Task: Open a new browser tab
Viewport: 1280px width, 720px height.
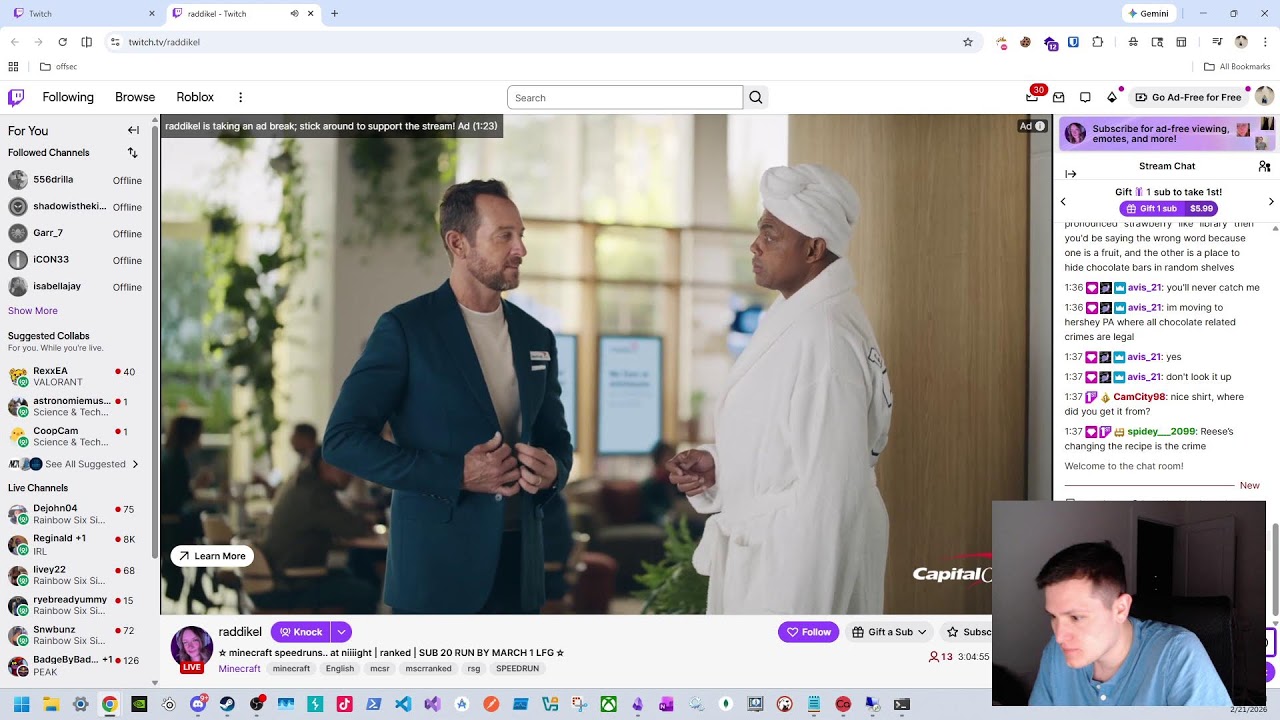Action: tap(334, 14)
